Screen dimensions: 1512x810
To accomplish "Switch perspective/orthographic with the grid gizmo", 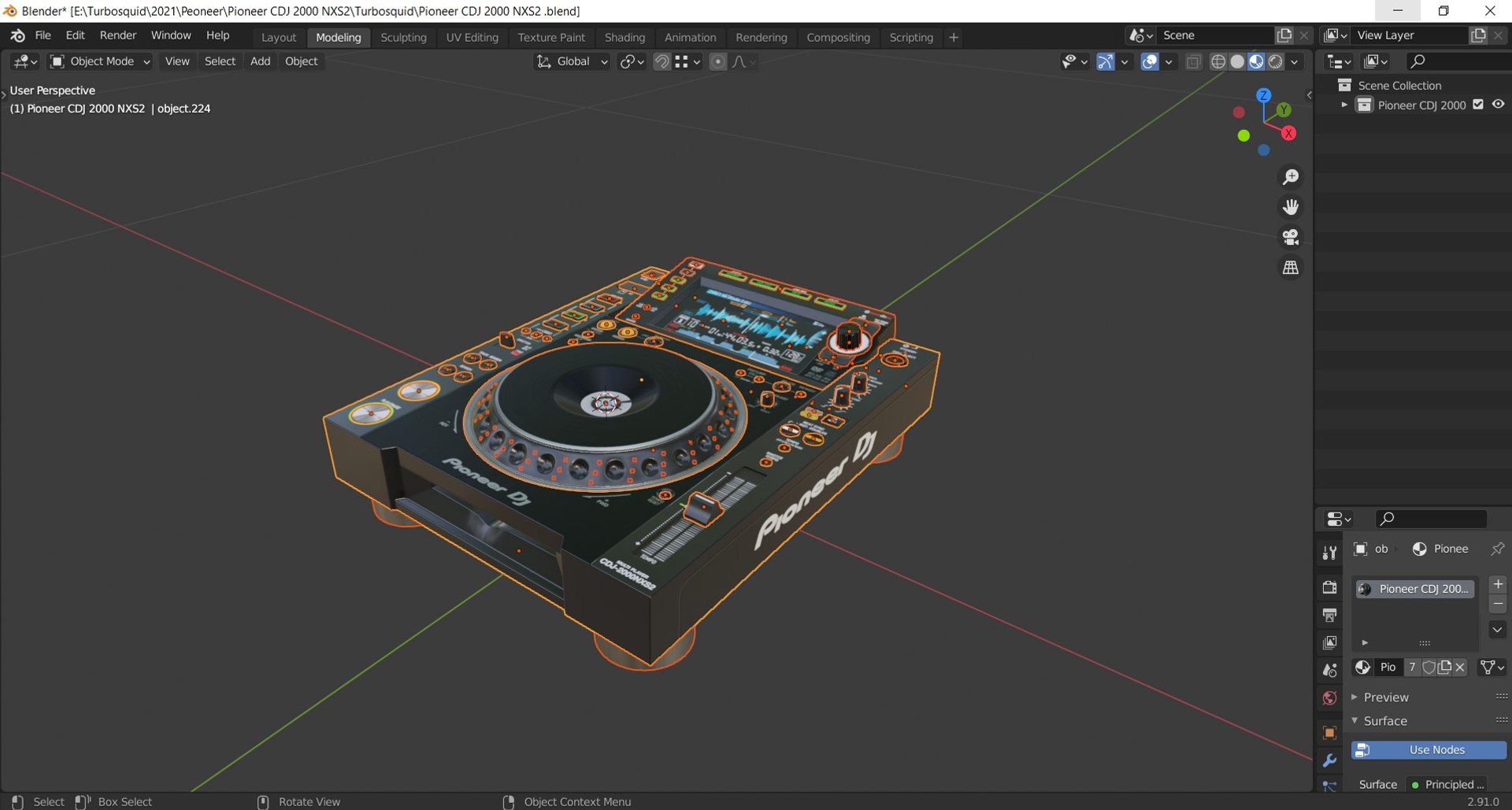I will click(x=1291, y=268).
